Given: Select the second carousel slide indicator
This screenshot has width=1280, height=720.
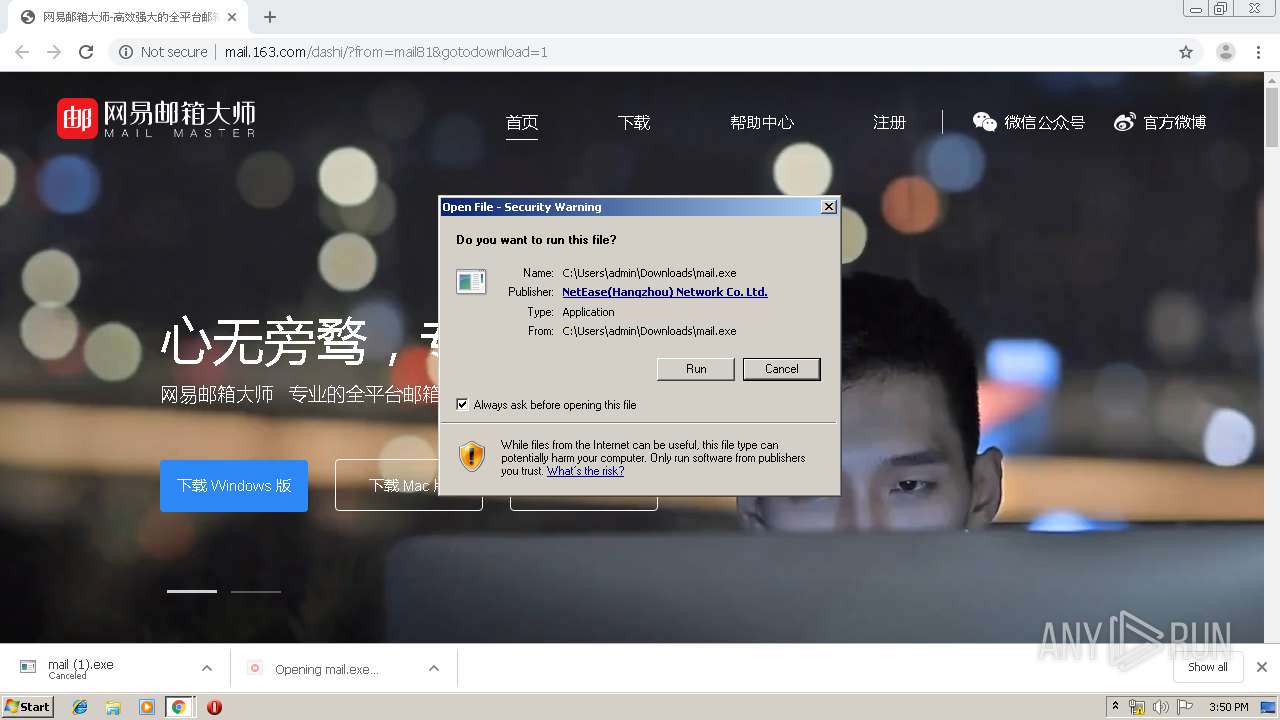Looking at the screenshot, I should (x=256, y=591).
